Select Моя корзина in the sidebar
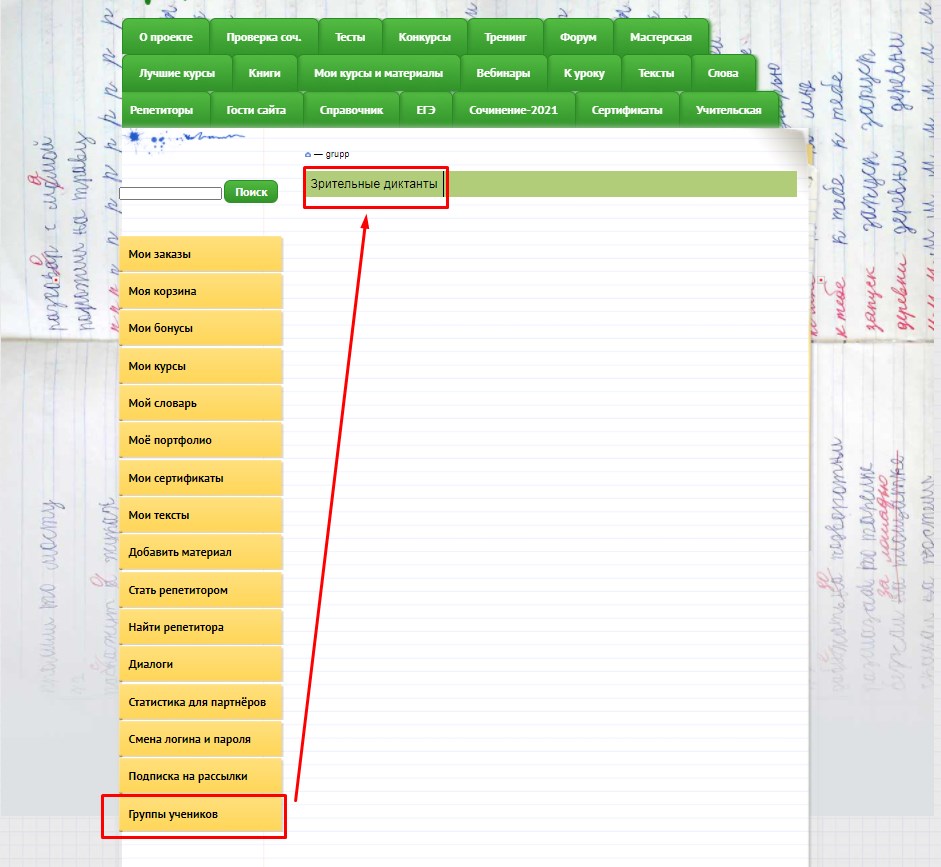941x867 pixels. point(200,291)
